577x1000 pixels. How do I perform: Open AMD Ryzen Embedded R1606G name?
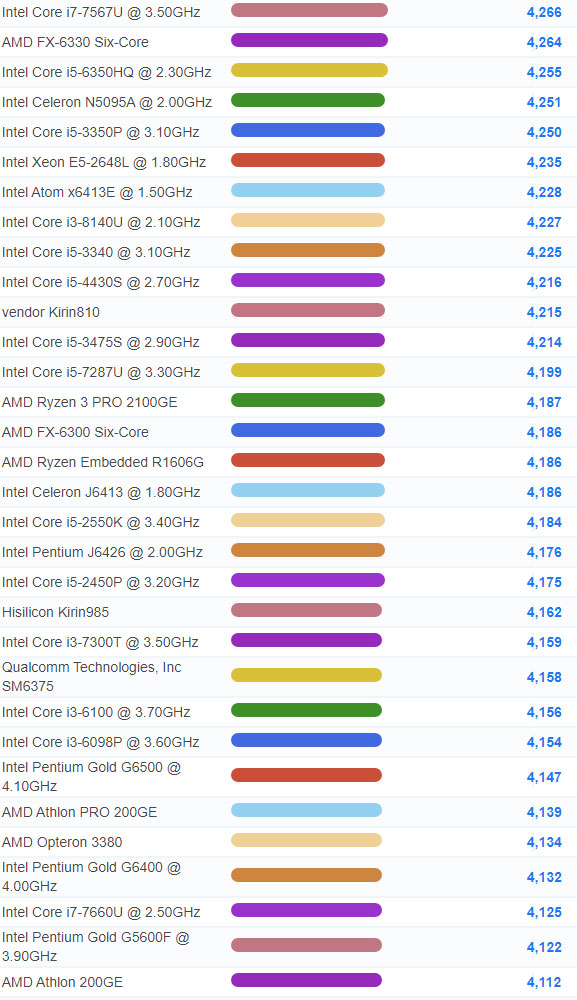(x=103, y=462)
